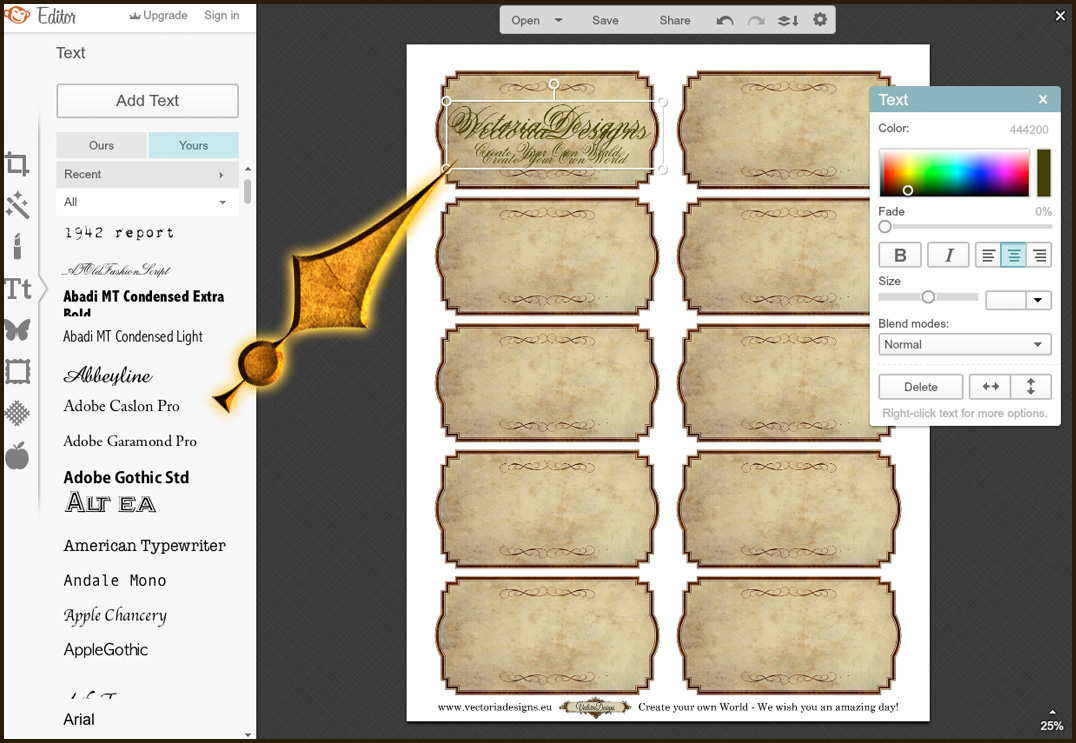Open the Frames tool icon

click(x=17, y=371)
